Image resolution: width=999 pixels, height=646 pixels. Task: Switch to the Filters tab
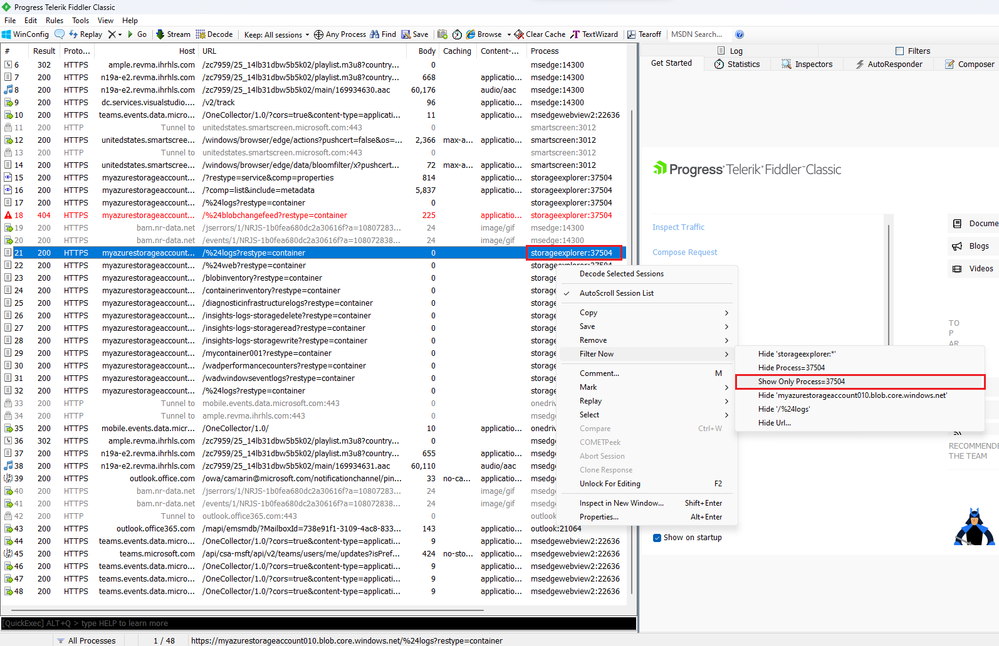[912, 51]
